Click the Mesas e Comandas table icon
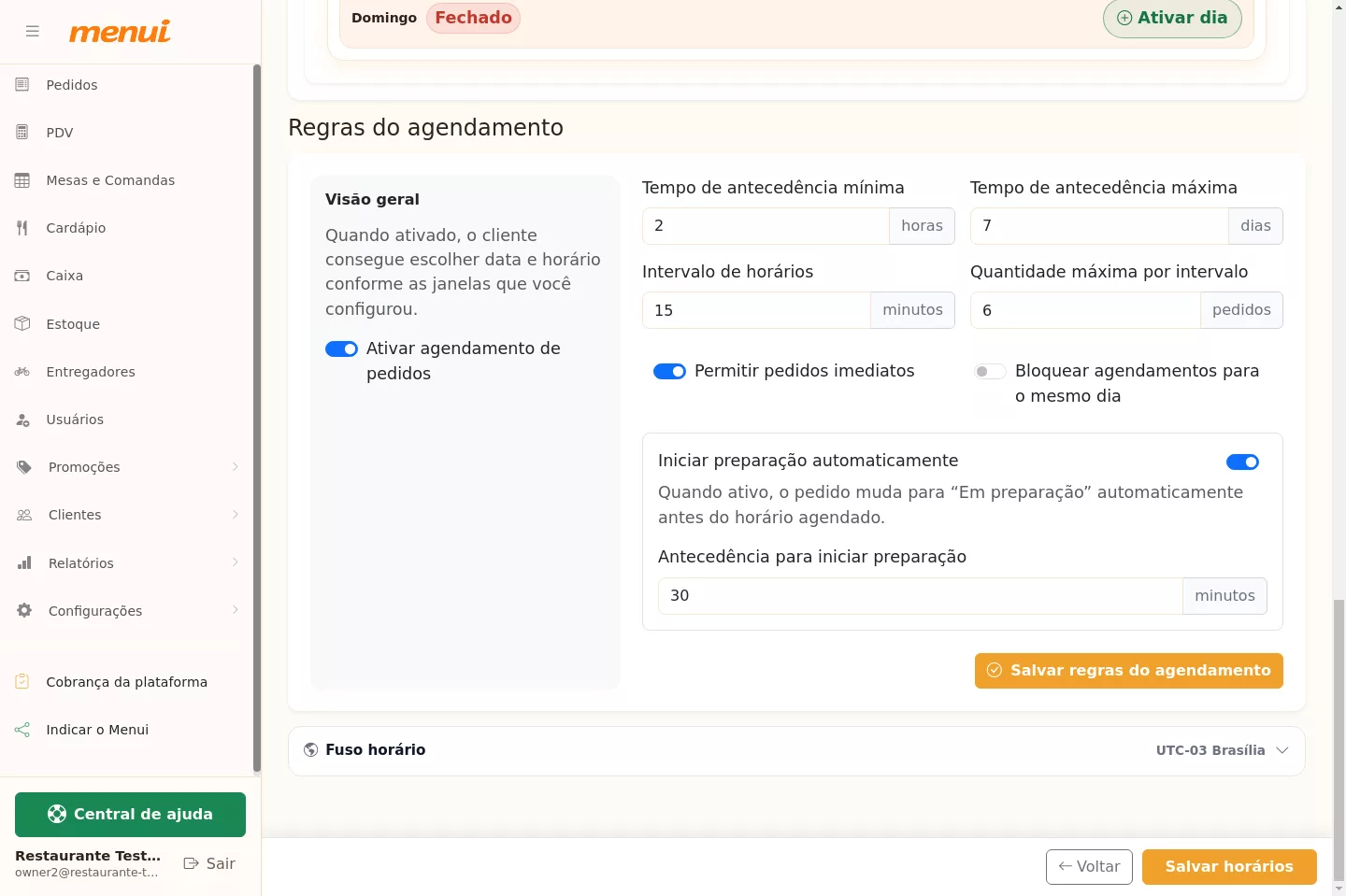 click(x=22, y=180)
